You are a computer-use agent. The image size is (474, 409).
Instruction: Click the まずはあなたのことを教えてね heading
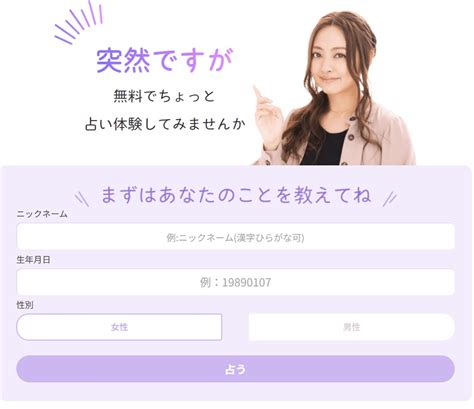[x=236, y=195]
